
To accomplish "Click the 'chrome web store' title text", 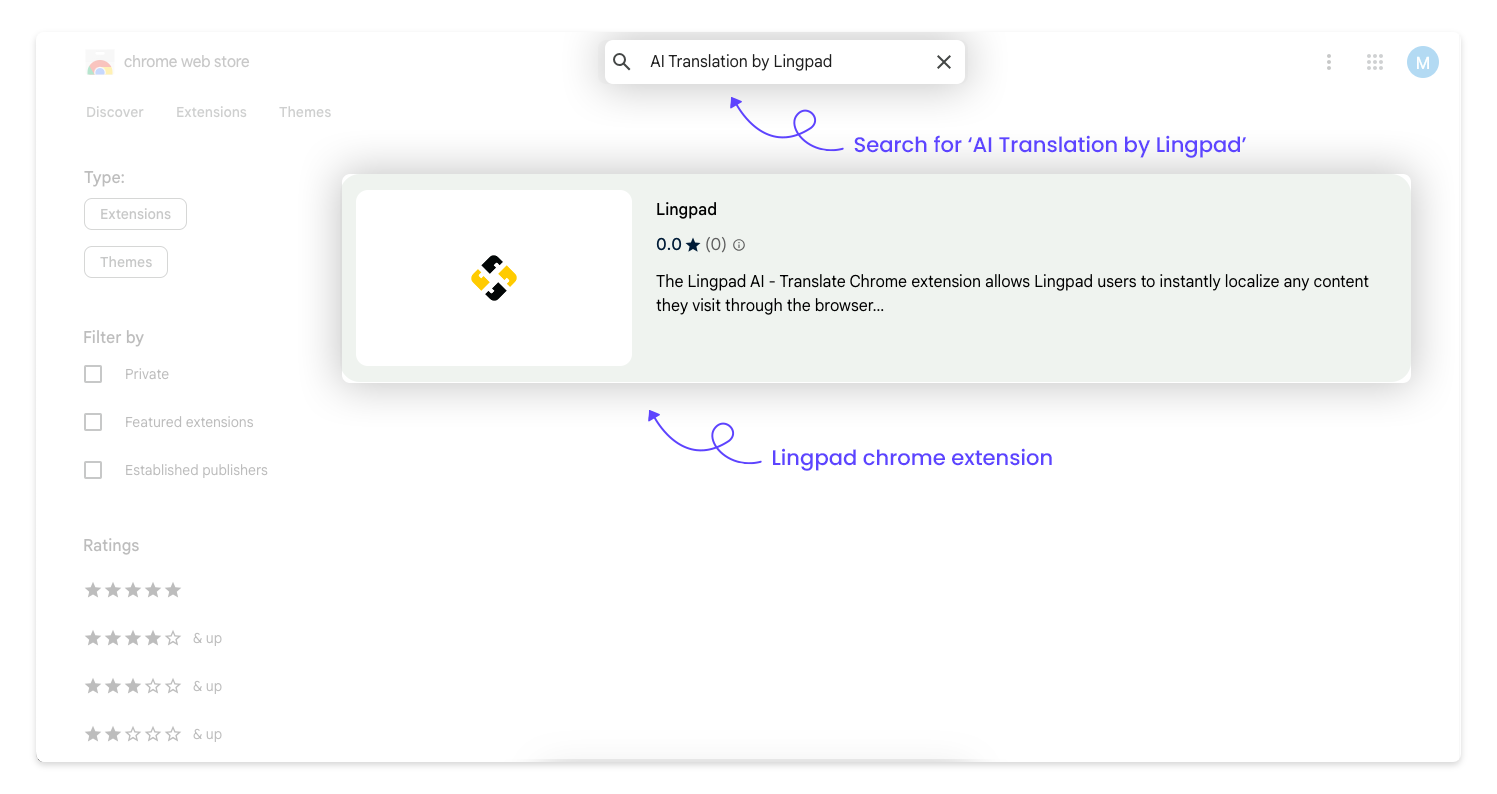I will (187, 62).
